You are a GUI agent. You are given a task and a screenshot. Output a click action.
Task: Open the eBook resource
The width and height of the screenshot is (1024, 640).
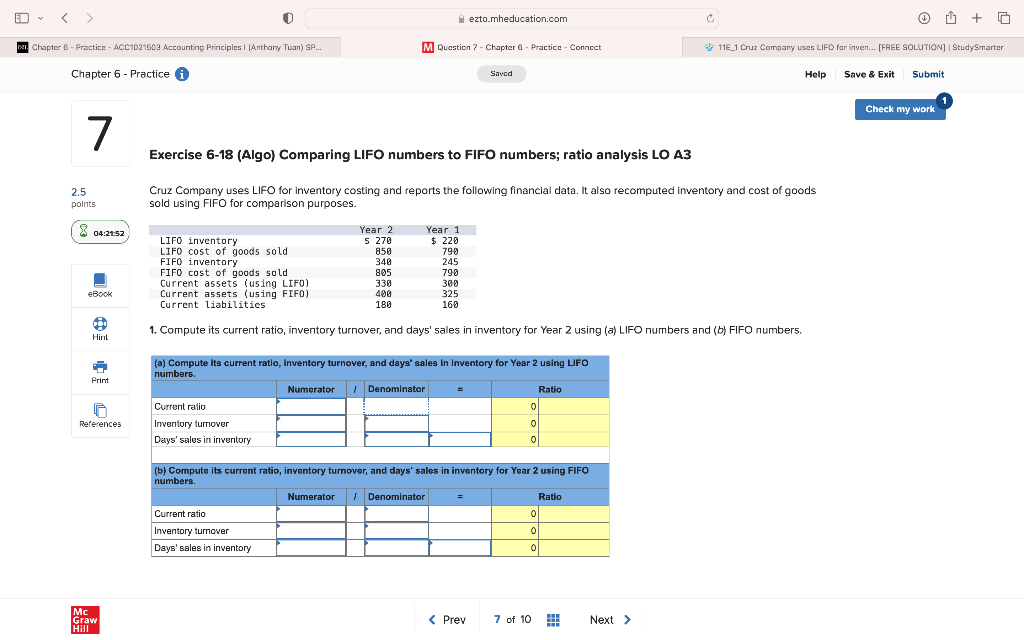click(x=100, y=283)
